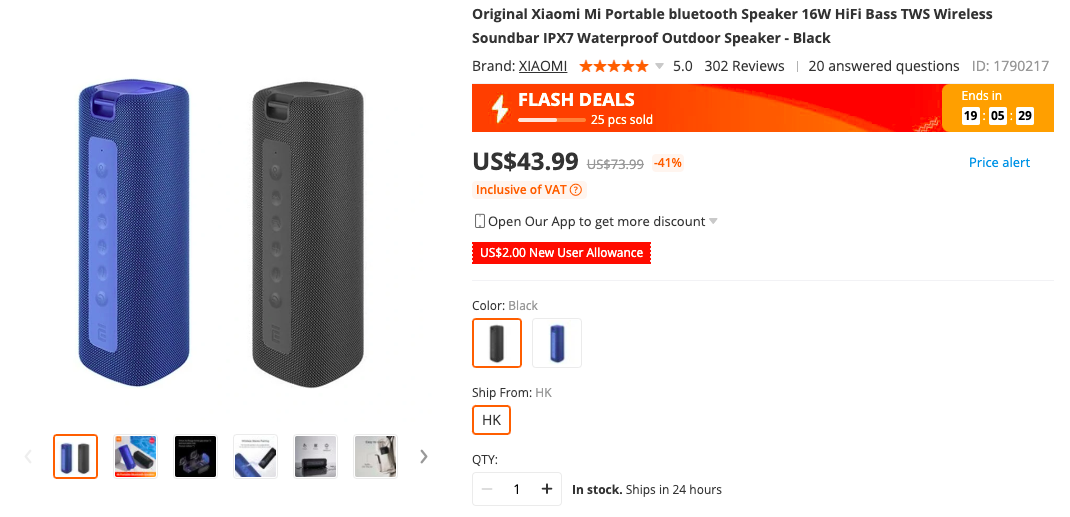The width and height of the screenshot is (1070, 517).
Task: Show next thumbnails with right arrow
Action: [x=424, y=457]
